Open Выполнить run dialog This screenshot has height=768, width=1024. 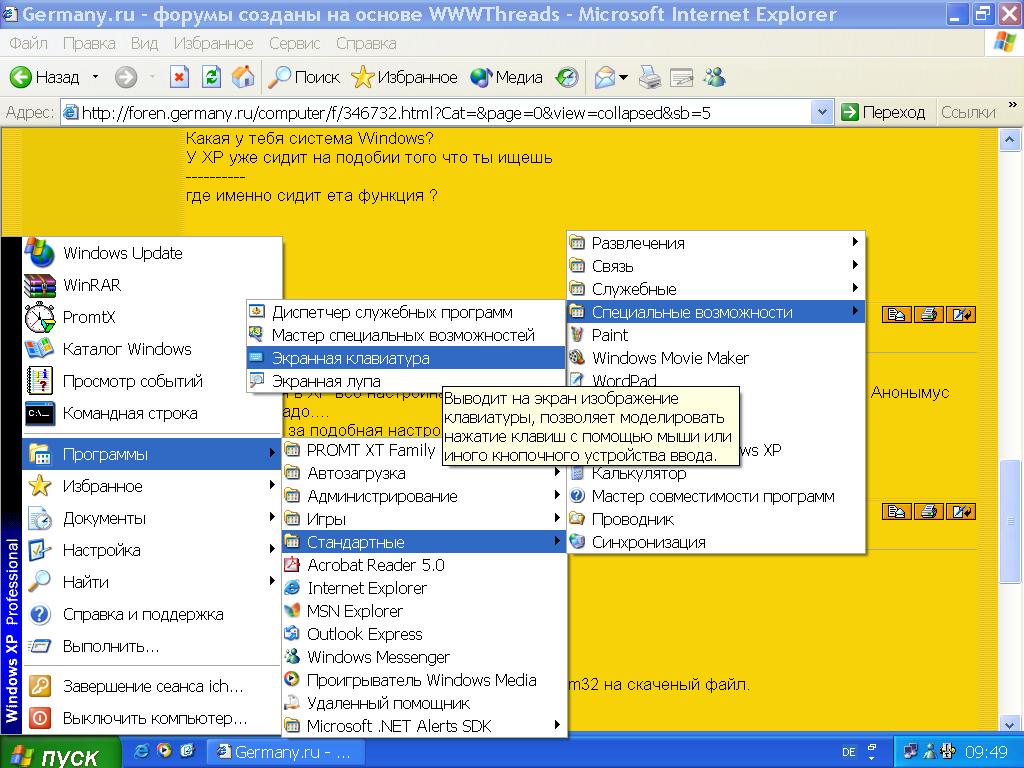tap(152, 646)
